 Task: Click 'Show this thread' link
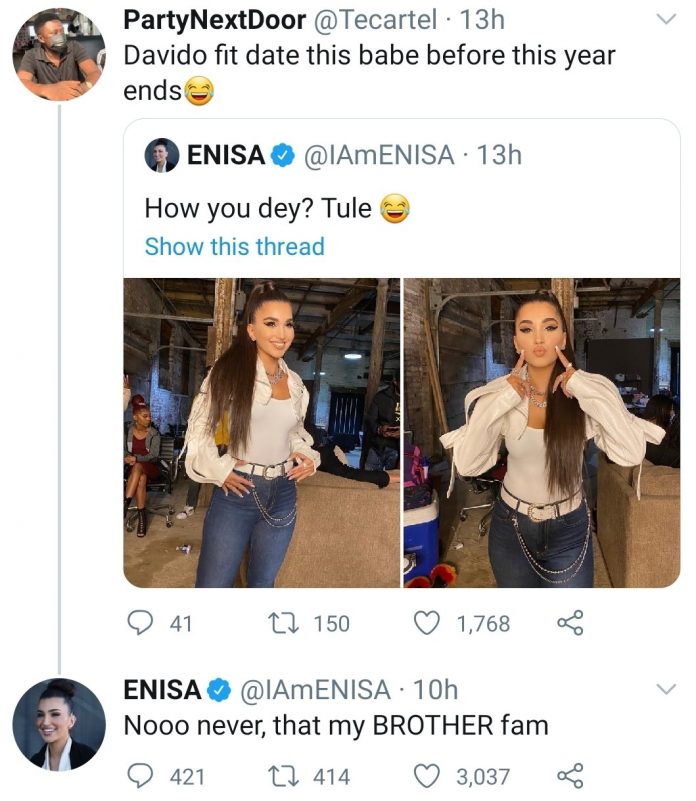[x=234, y=247]
